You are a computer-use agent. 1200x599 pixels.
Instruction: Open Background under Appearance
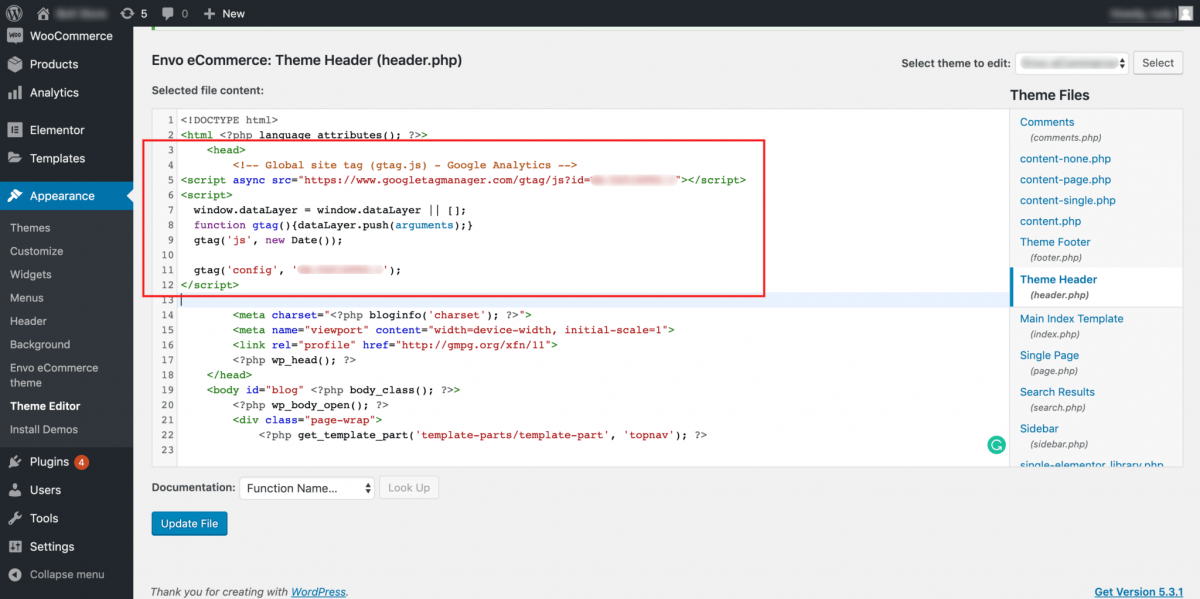40,344
